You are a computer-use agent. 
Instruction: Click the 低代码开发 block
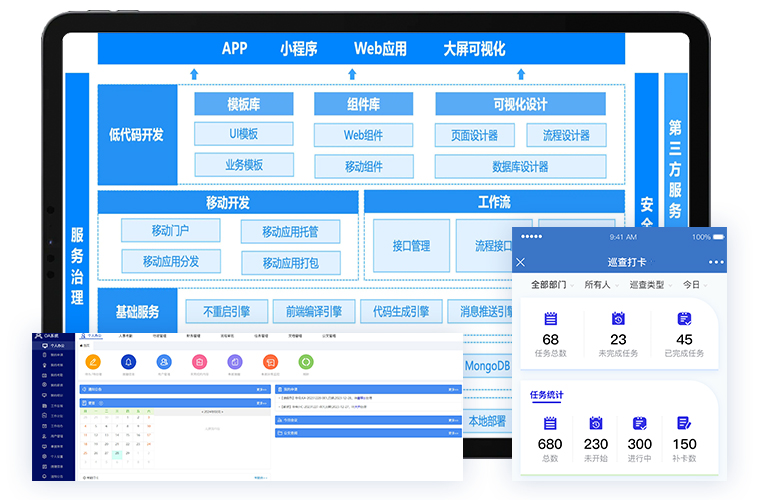click(x=137, y=135)
